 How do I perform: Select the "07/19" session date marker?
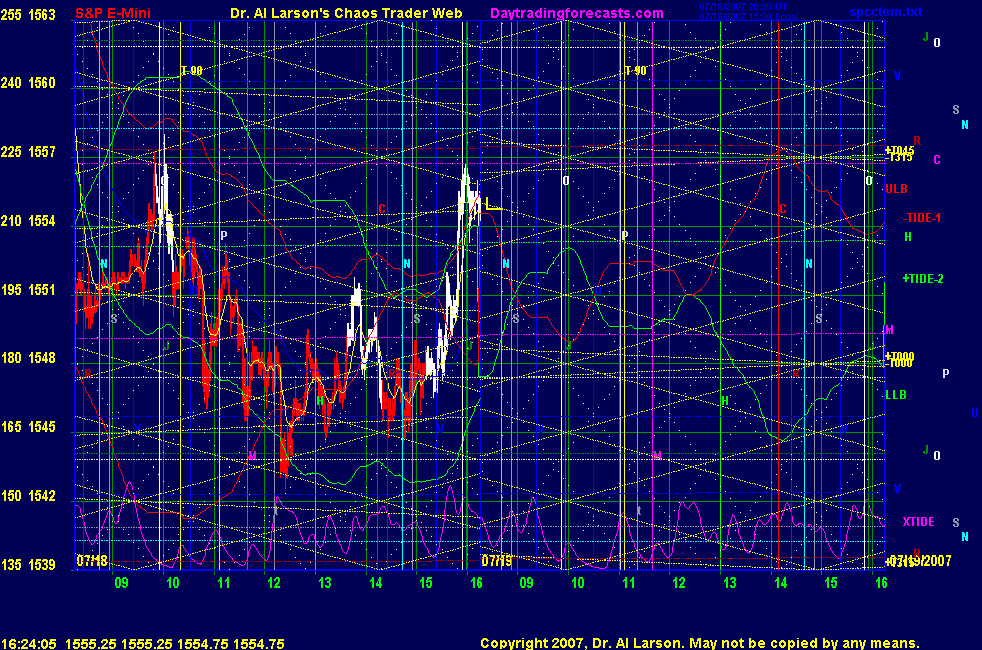(x=497, y=560)
